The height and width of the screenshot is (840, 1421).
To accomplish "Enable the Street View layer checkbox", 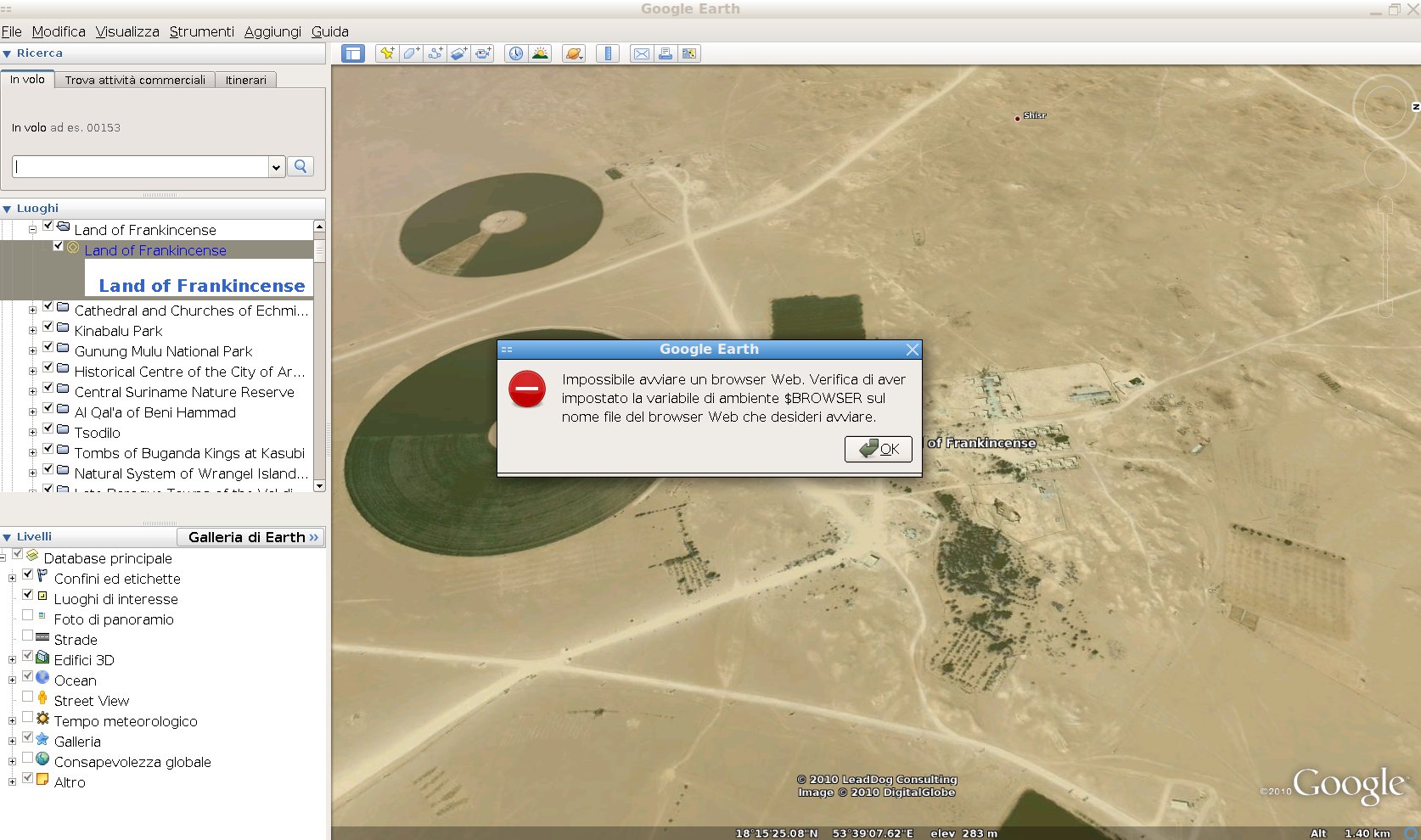I will pyautogui.click(x=28, y=696).
